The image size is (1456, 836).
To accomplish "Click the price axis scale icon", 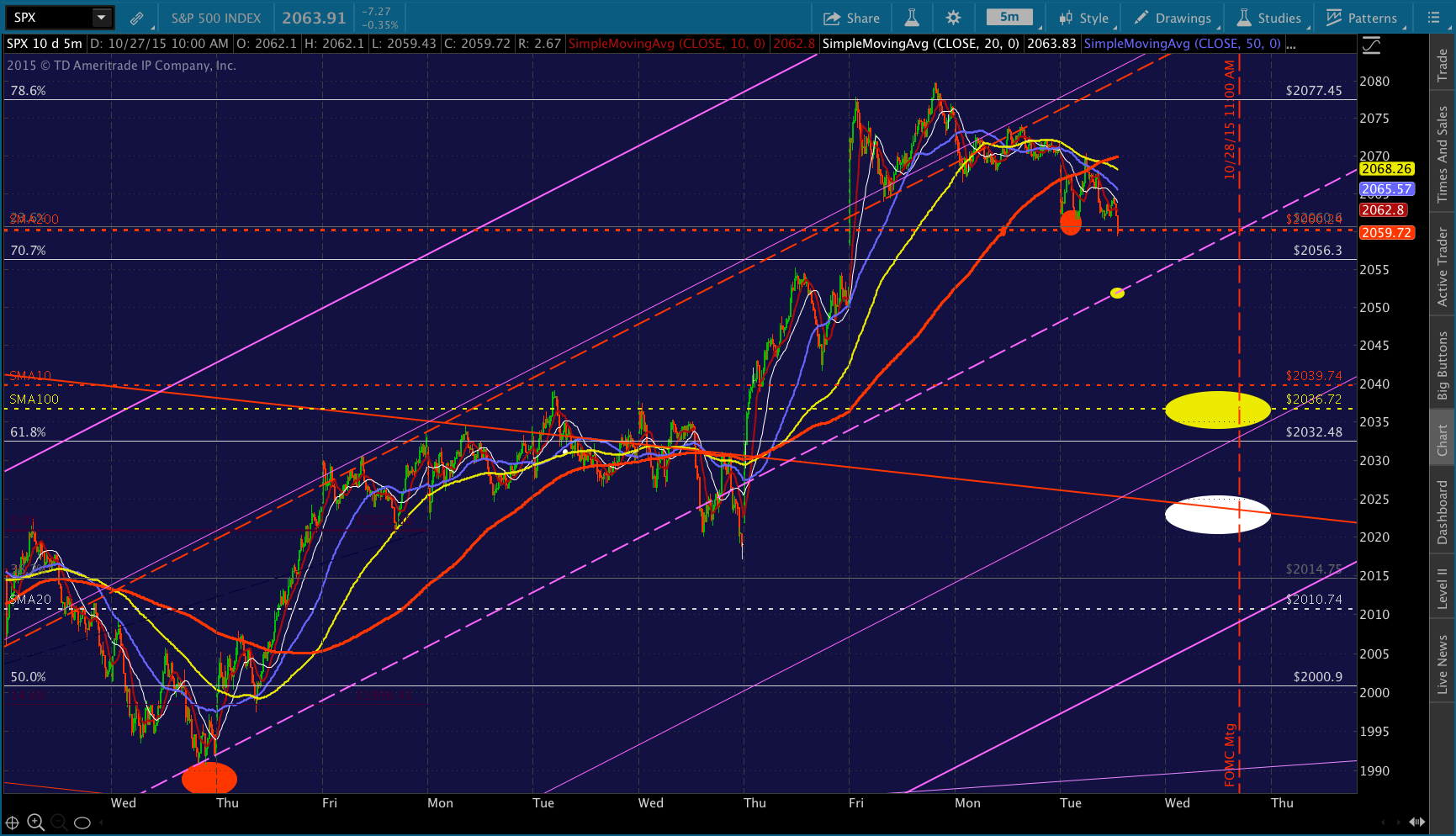I will 1372,45.
